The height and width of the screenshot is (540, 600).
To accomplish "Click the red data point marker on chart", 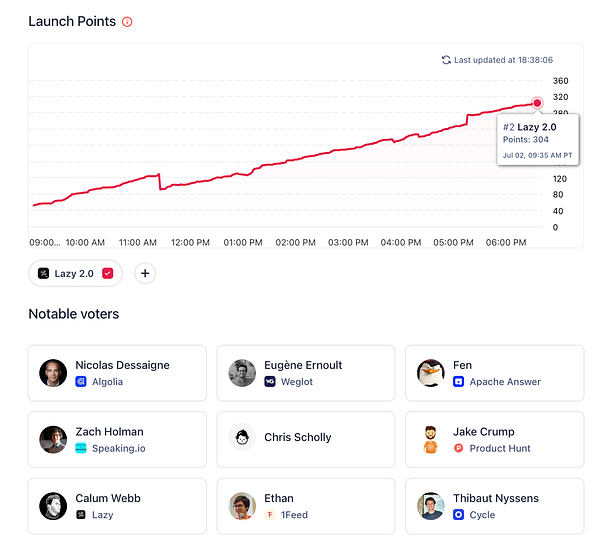I will click(x=537, y=103).
